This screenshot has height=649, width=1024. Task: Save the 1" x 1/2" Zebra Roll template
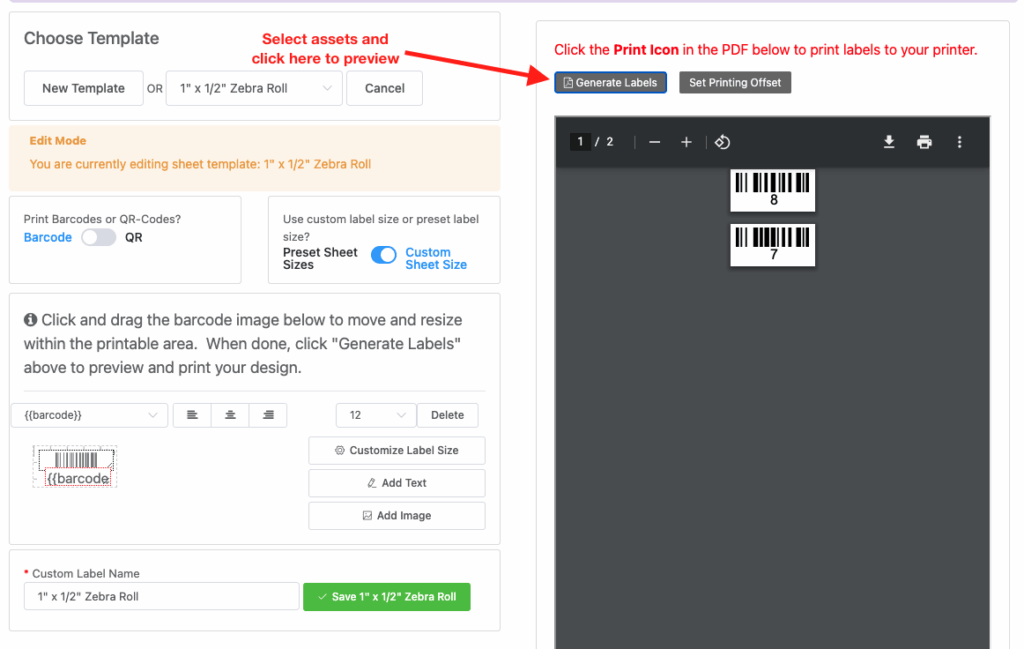coord(386,596)
